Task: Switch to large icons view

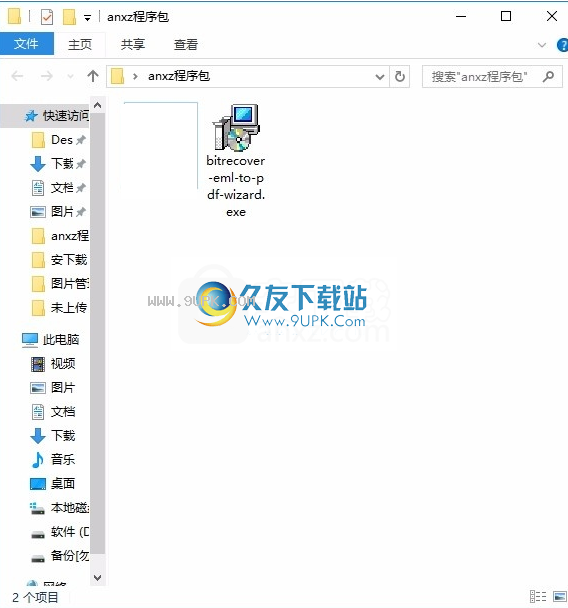Action: pos(559,596)
